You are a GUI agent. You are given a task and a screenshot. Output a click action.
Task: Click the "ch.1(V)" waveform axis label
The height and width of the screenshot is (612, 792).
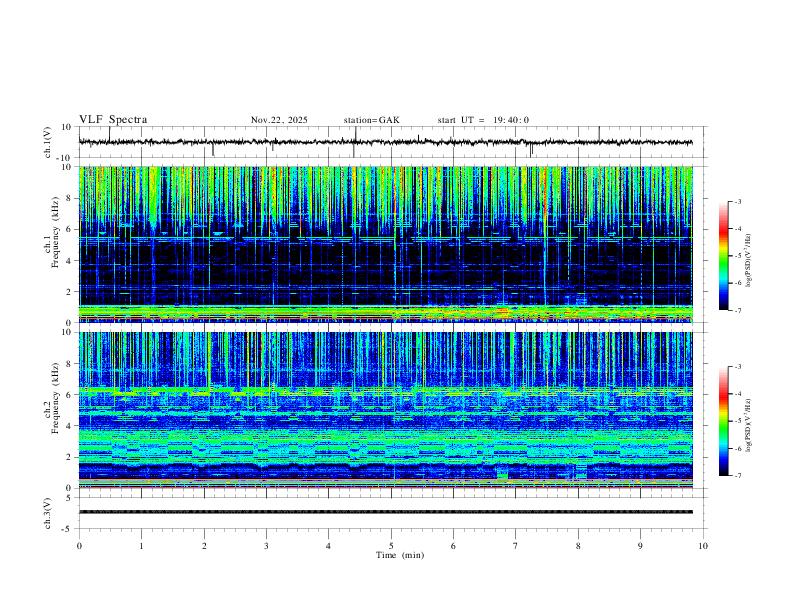(x=48, y=142)
